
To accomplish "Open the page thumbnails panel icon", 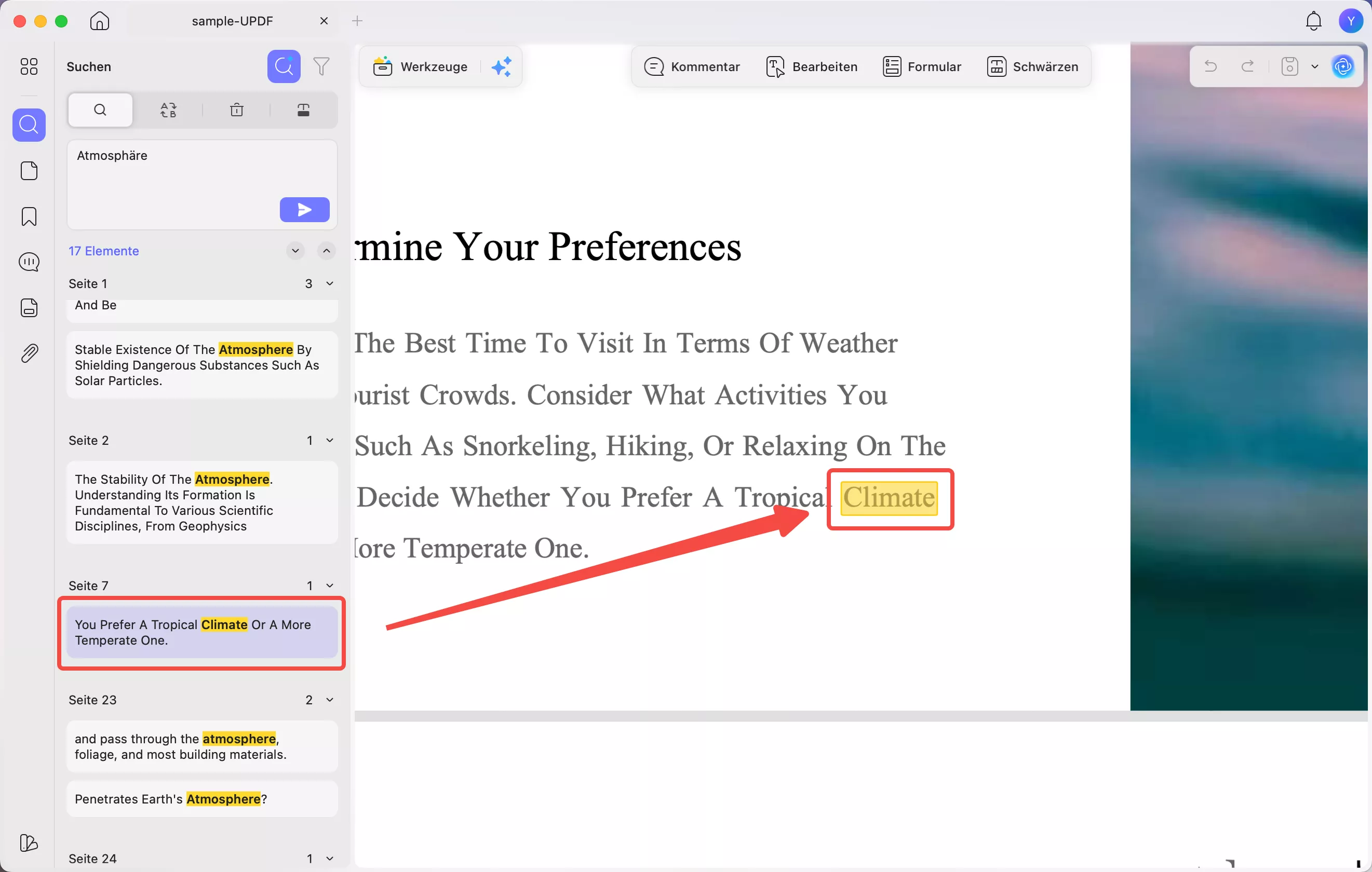I will [x=29, y=171].
